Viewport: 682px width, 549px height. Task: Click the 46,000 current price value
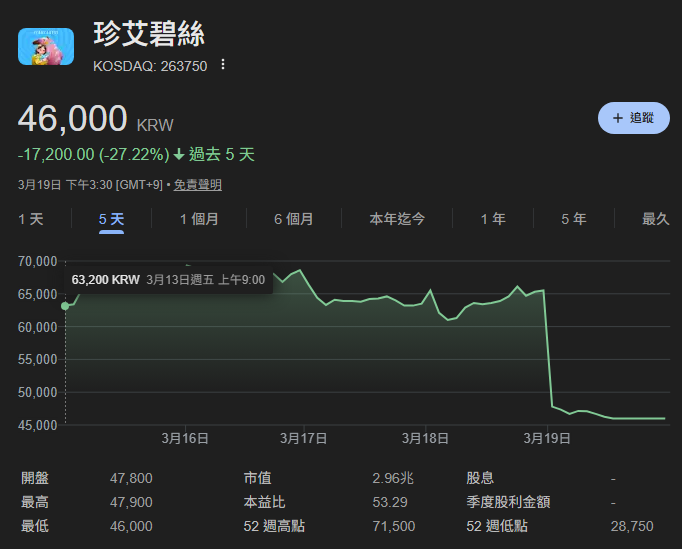73,118
